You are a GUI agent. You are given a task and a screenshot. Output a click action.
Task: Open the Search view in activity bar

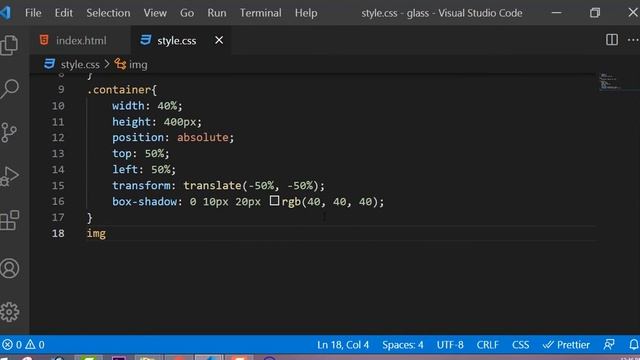(x=9, y=89)
